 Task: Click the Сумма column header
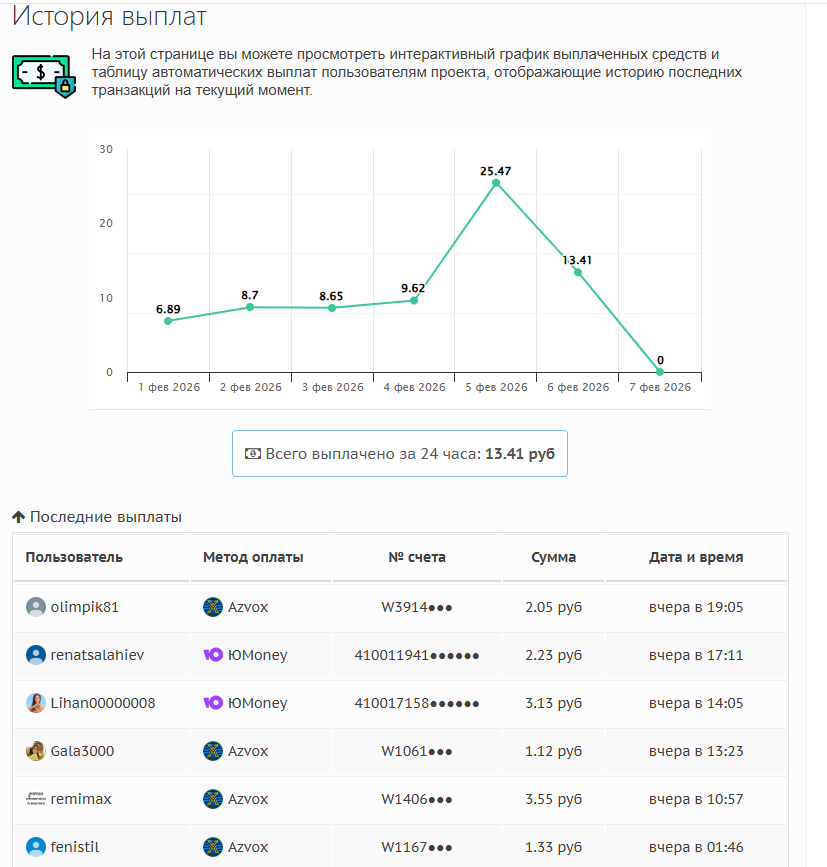coord(553,557)
